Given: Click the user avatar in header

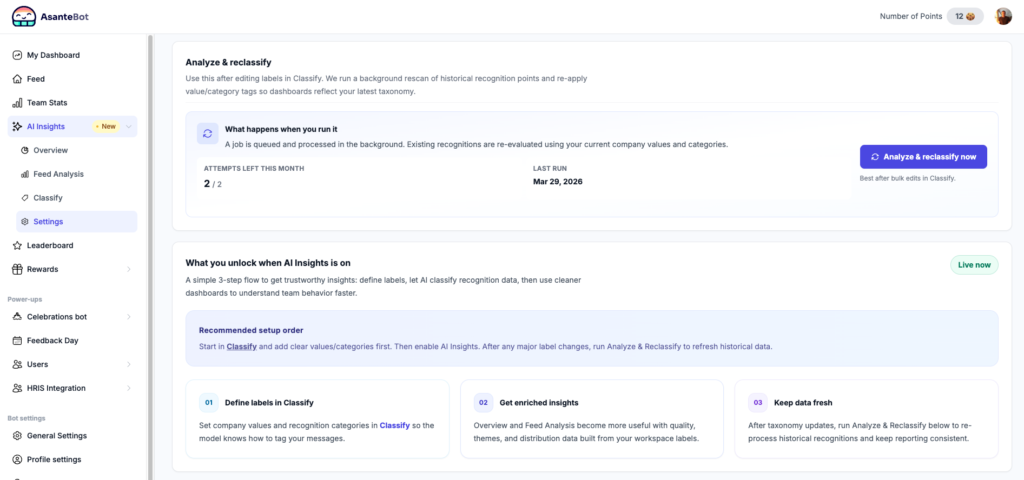Looking at the screenshot, I should [1004, 16].
